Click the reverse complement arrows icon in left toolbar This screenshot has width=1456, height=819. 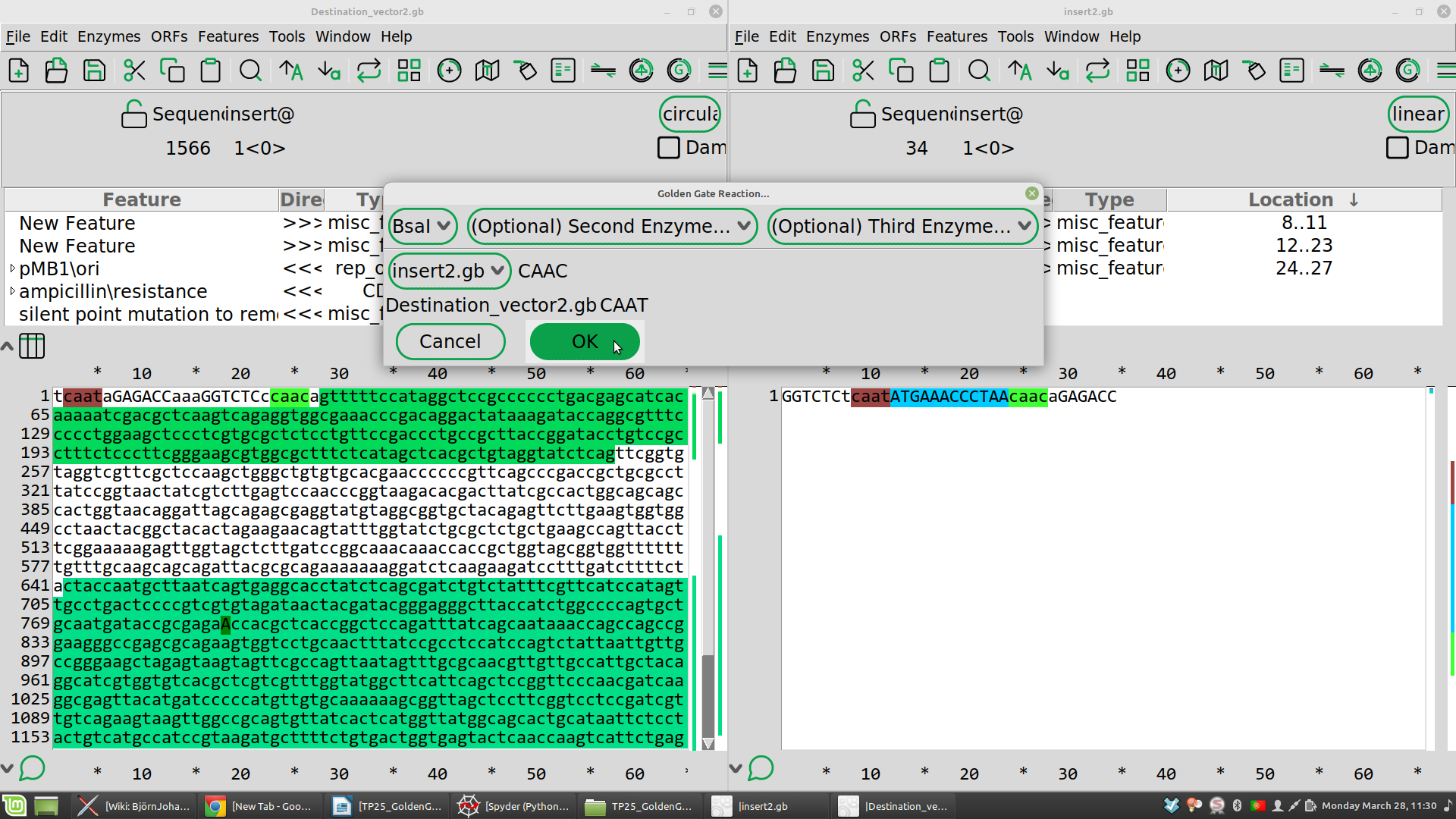(x=369, y=71)
